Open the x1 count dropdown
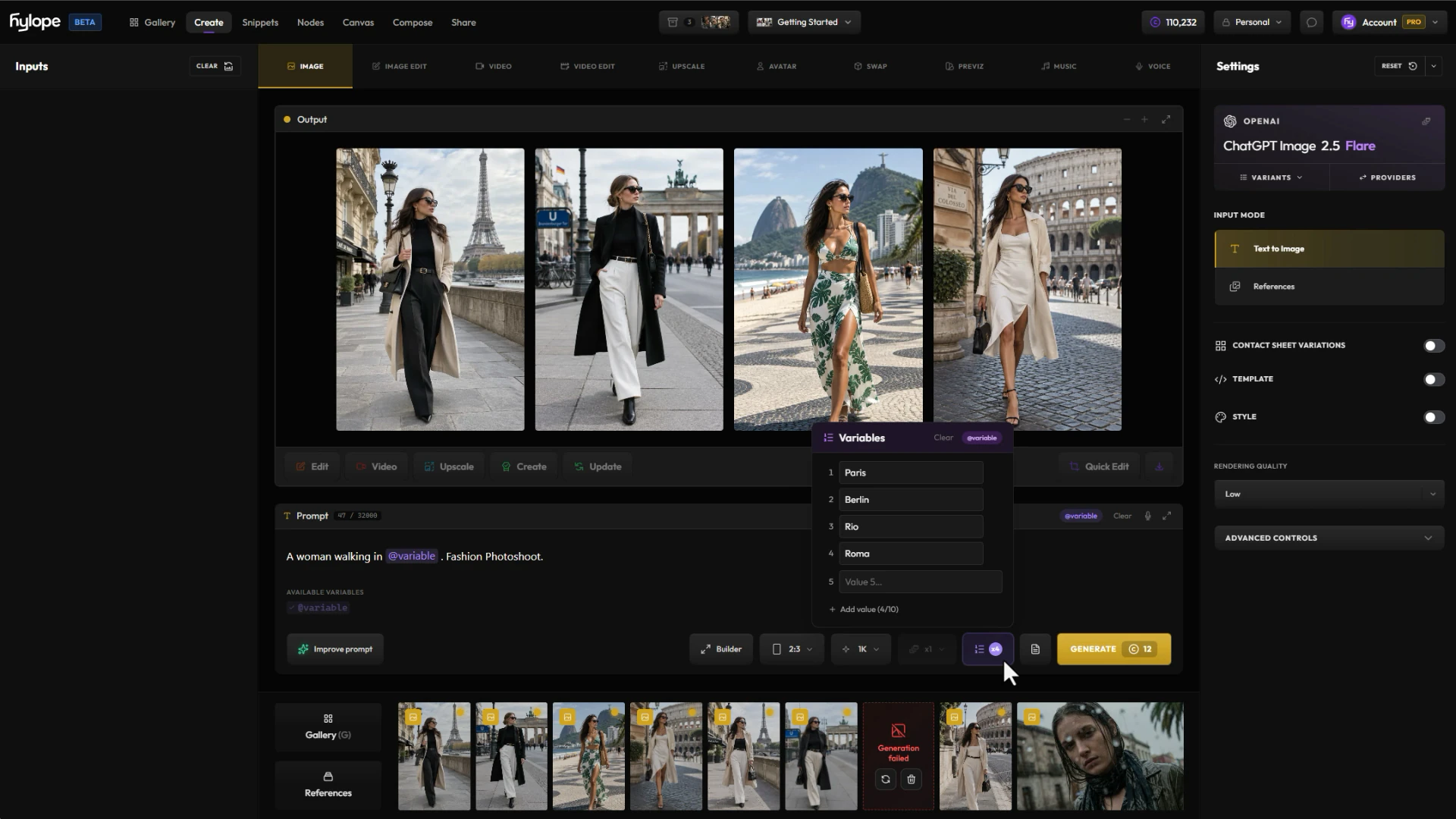The height and width of the screenshot is (819, 1456). 927,649
